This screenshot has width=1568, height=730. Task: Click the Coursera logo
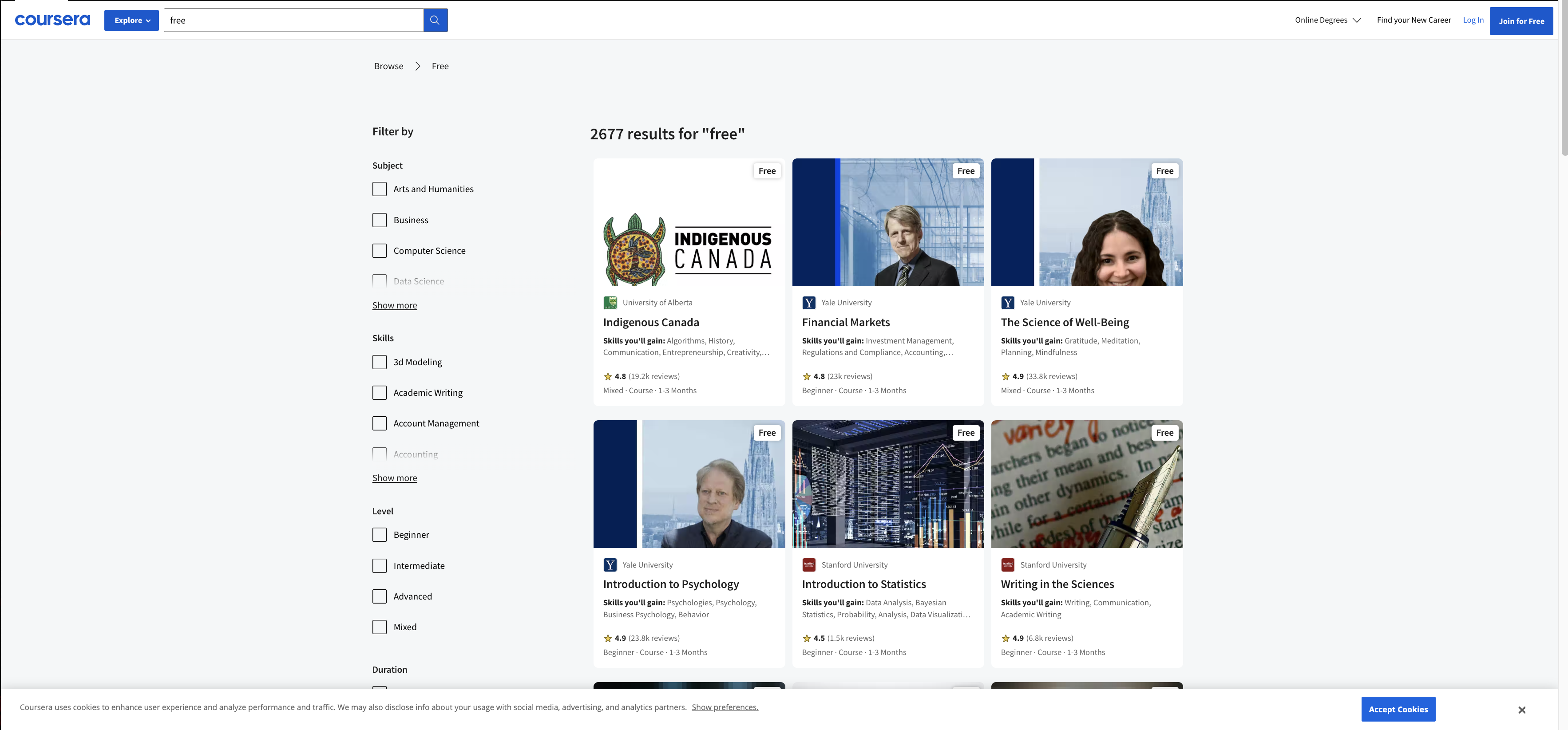point(52,20)
